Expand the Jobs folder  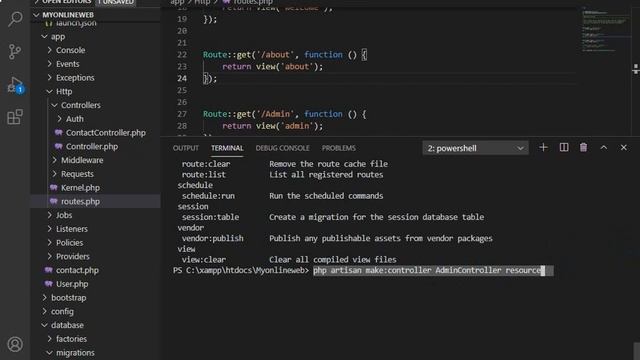(64, 215)
